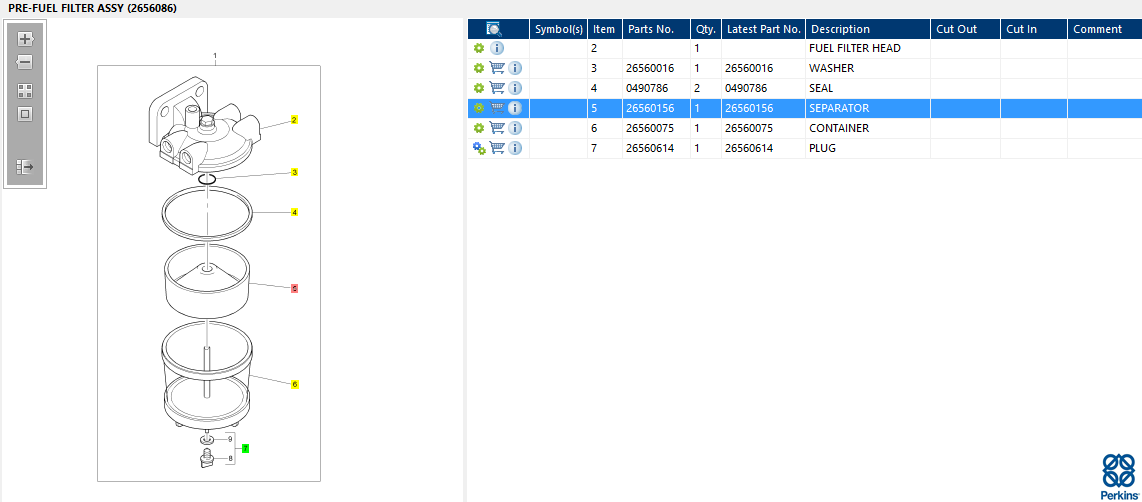Image resolution: width=1142 pixels, height=502 pixels.
Task: Open info for SEPARATOR part
Action: tap(515, 108)
